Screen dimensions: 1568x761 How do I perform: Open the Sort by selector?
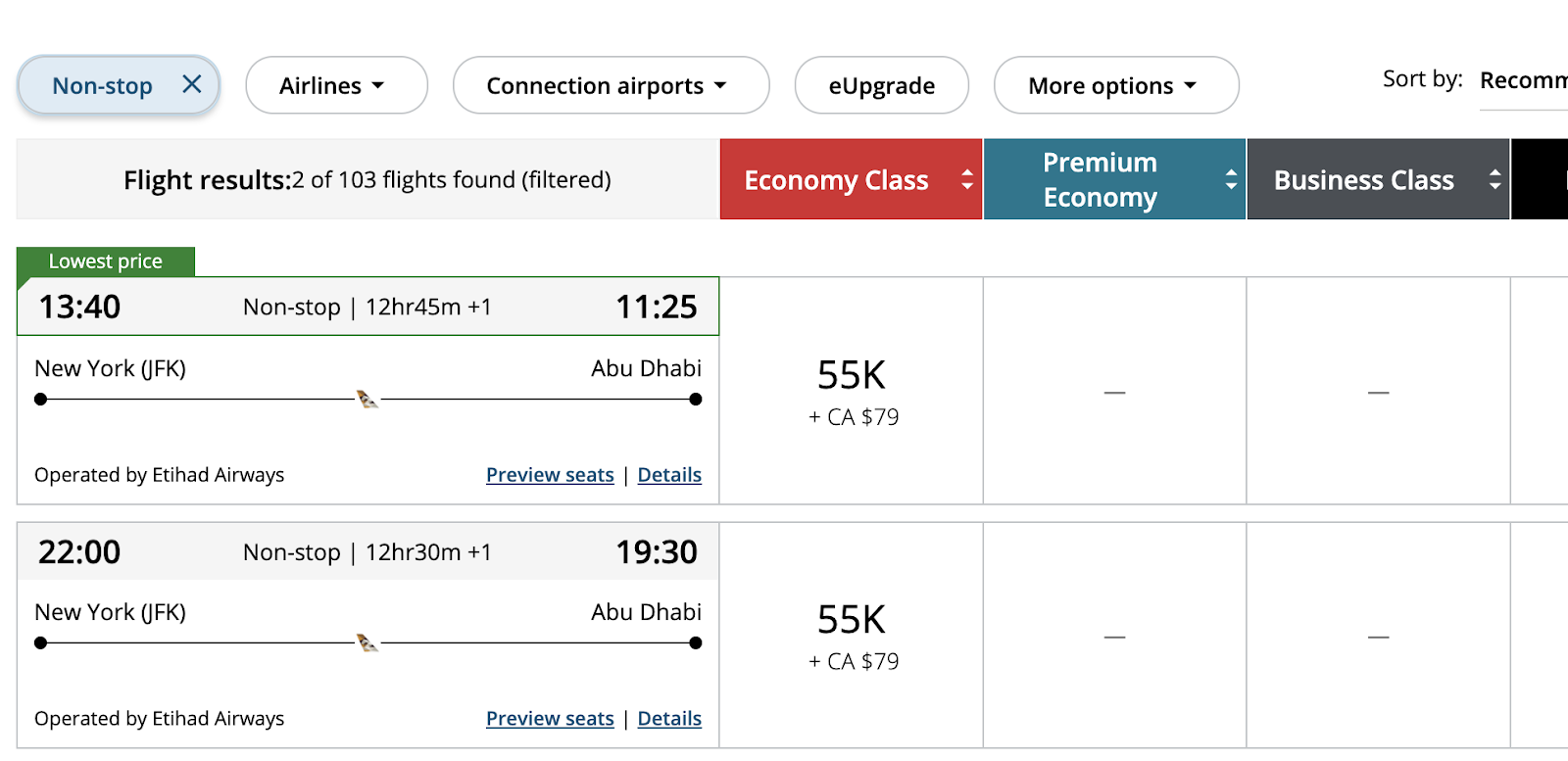pos(1522,80)
